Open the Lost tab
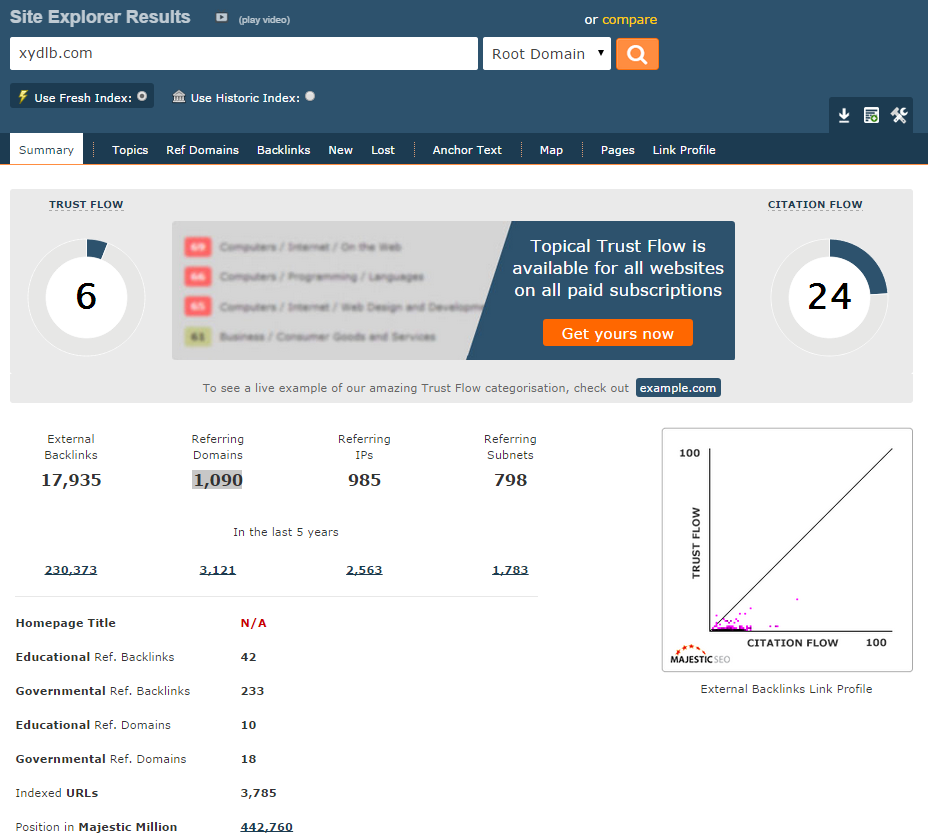Screen dimensions: 928x836 pos(383,150)
